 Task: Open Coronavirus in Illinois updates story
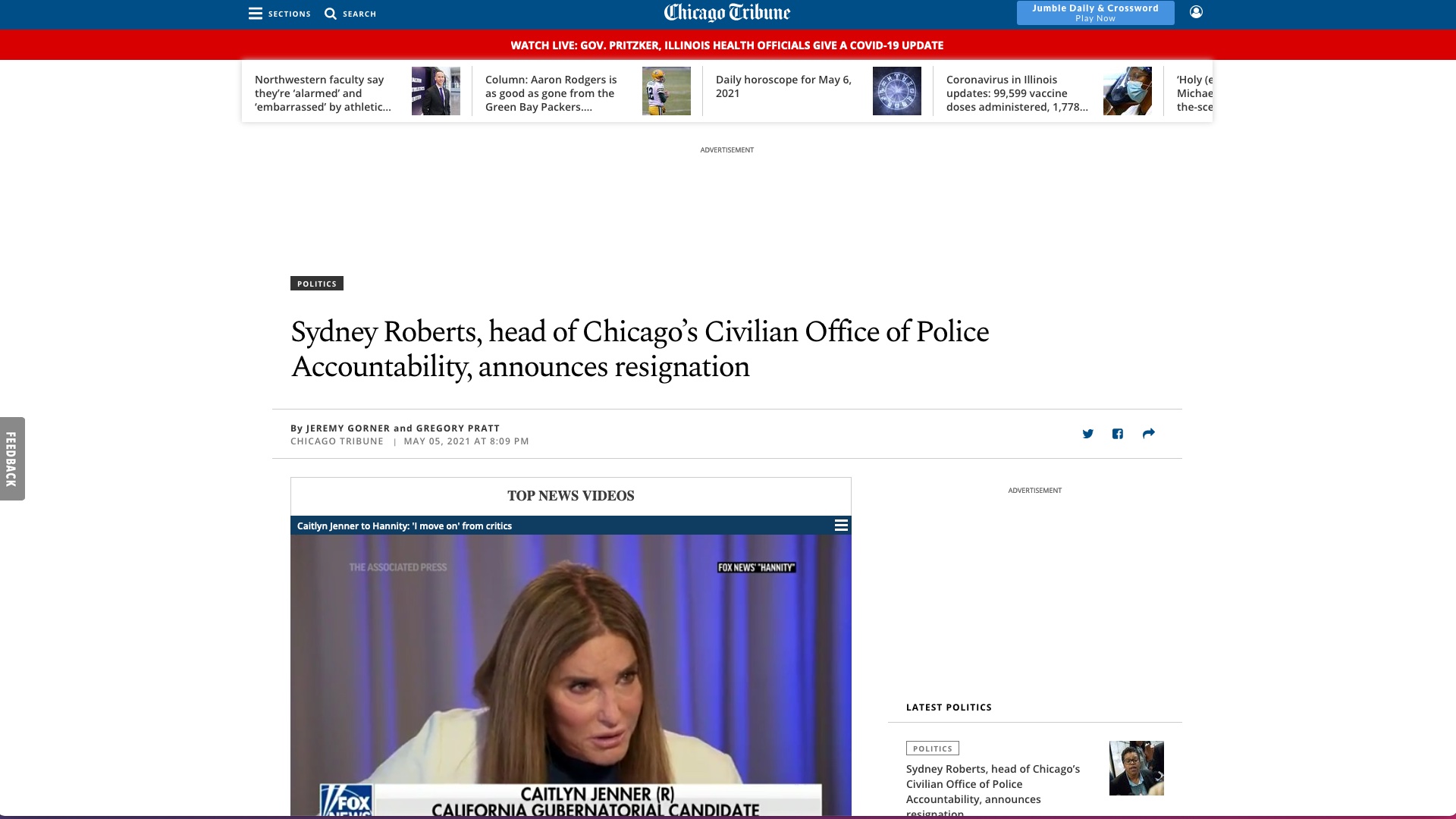[1017, 93]
